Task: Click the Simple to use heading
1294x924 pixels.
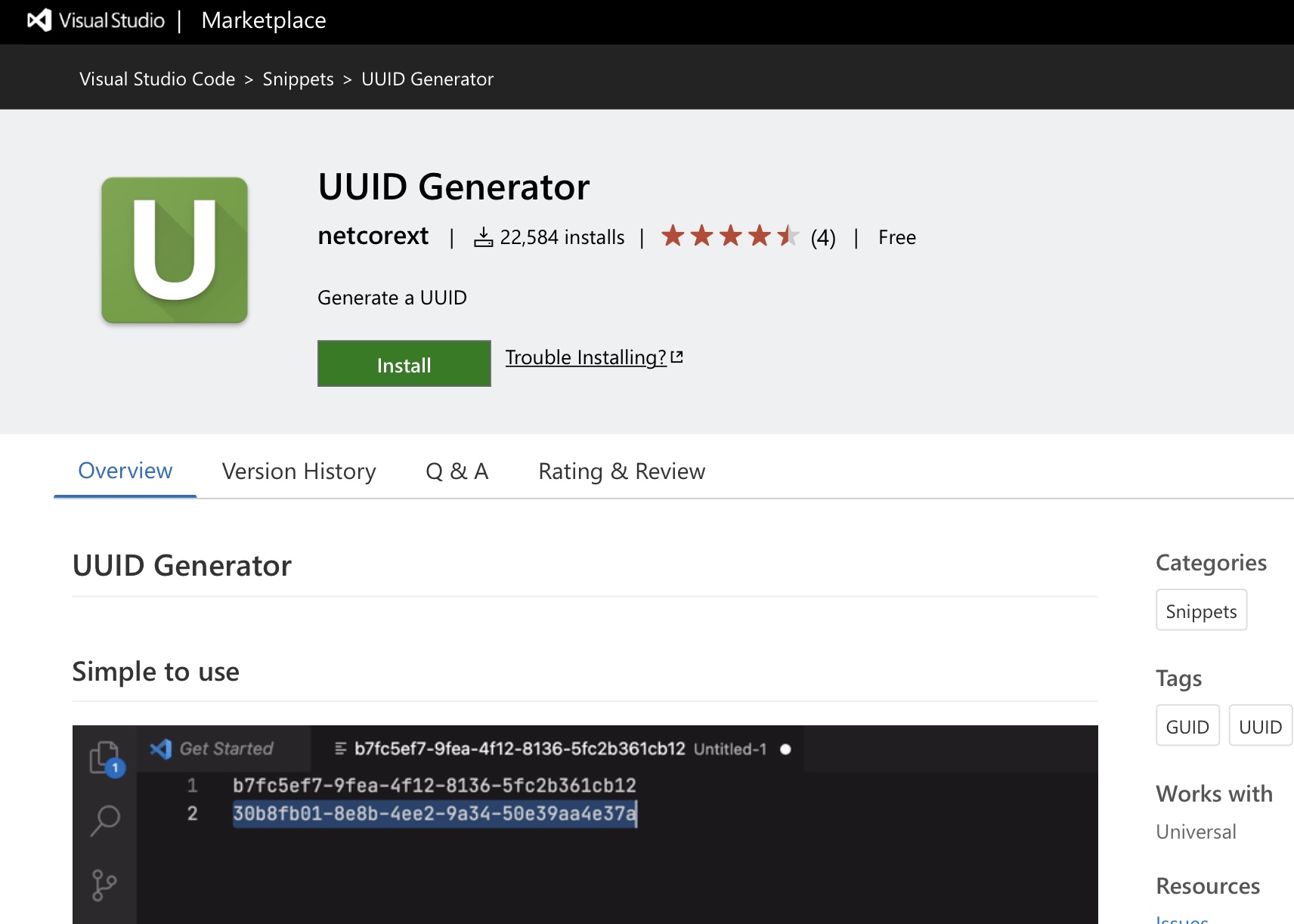Action: (x=156, y=671)
